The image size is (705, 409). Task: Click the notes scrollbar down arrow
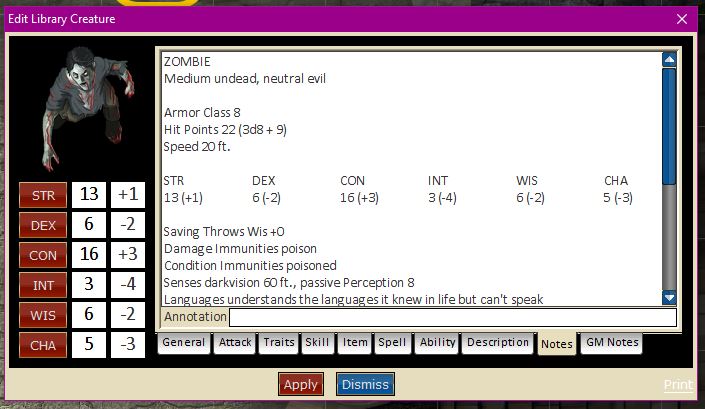[669, 297]
